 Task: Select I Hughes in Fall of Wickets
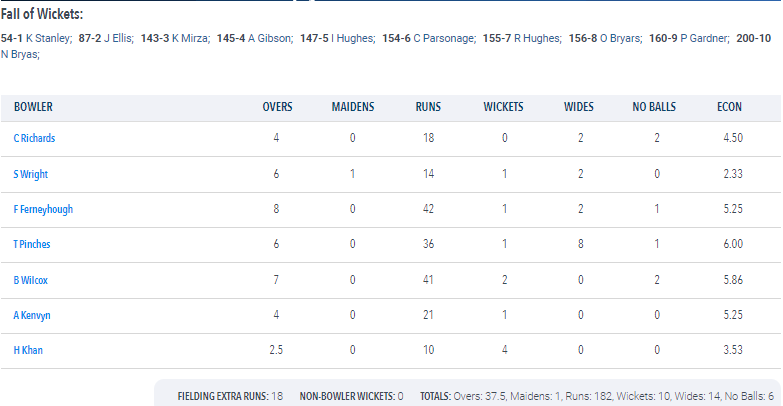coord(353,38)
